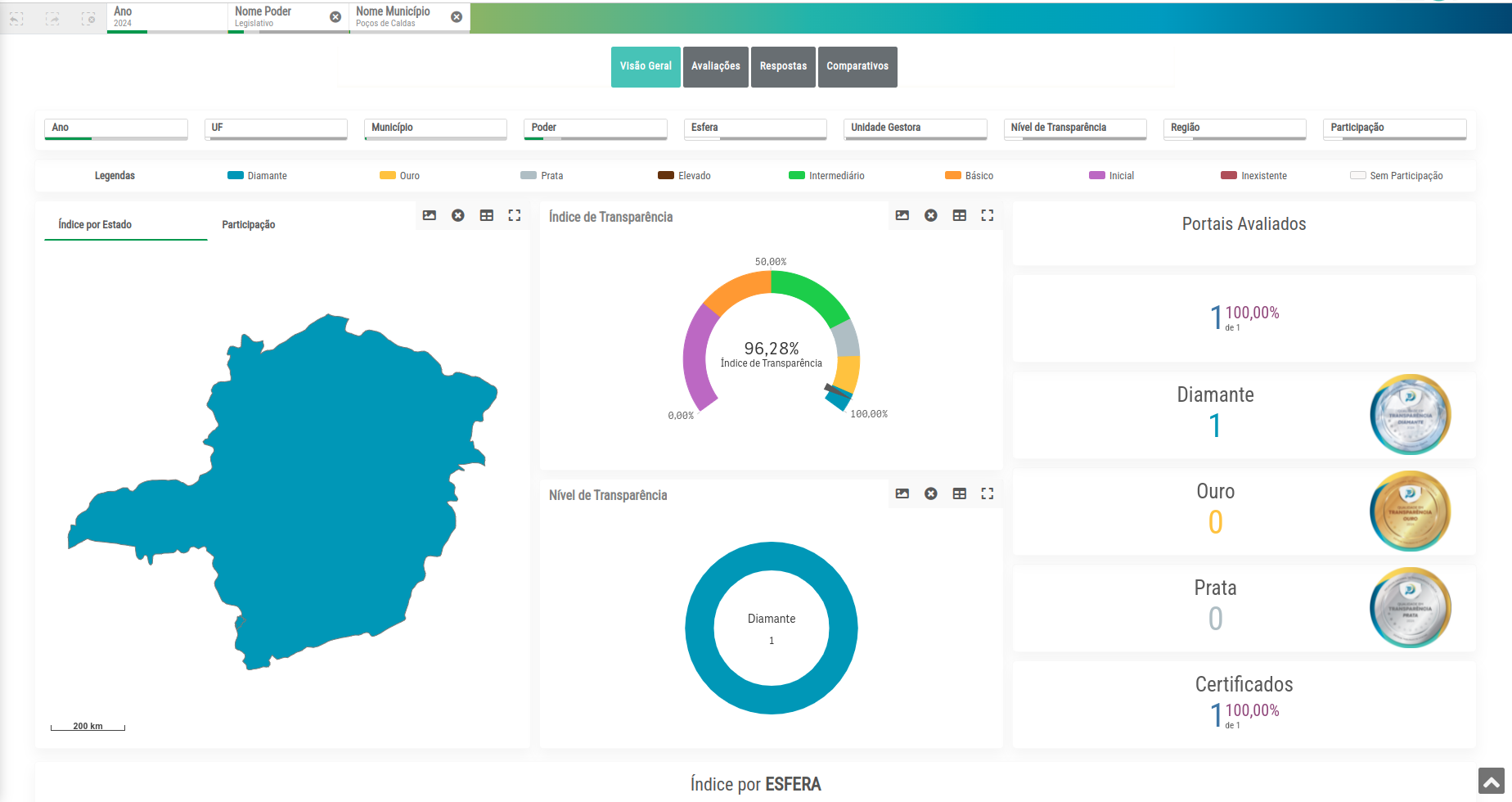
Task: Remove the Nome Município selection chip
Action: tap(457, 17)
